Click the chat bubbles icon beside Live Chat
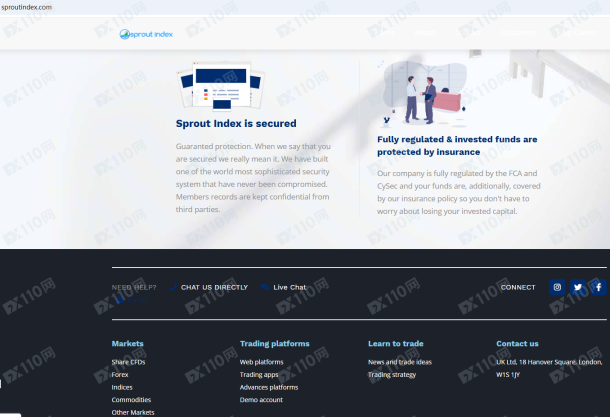The width and height of the screenshot is (610, 417). tap(265, 287)
